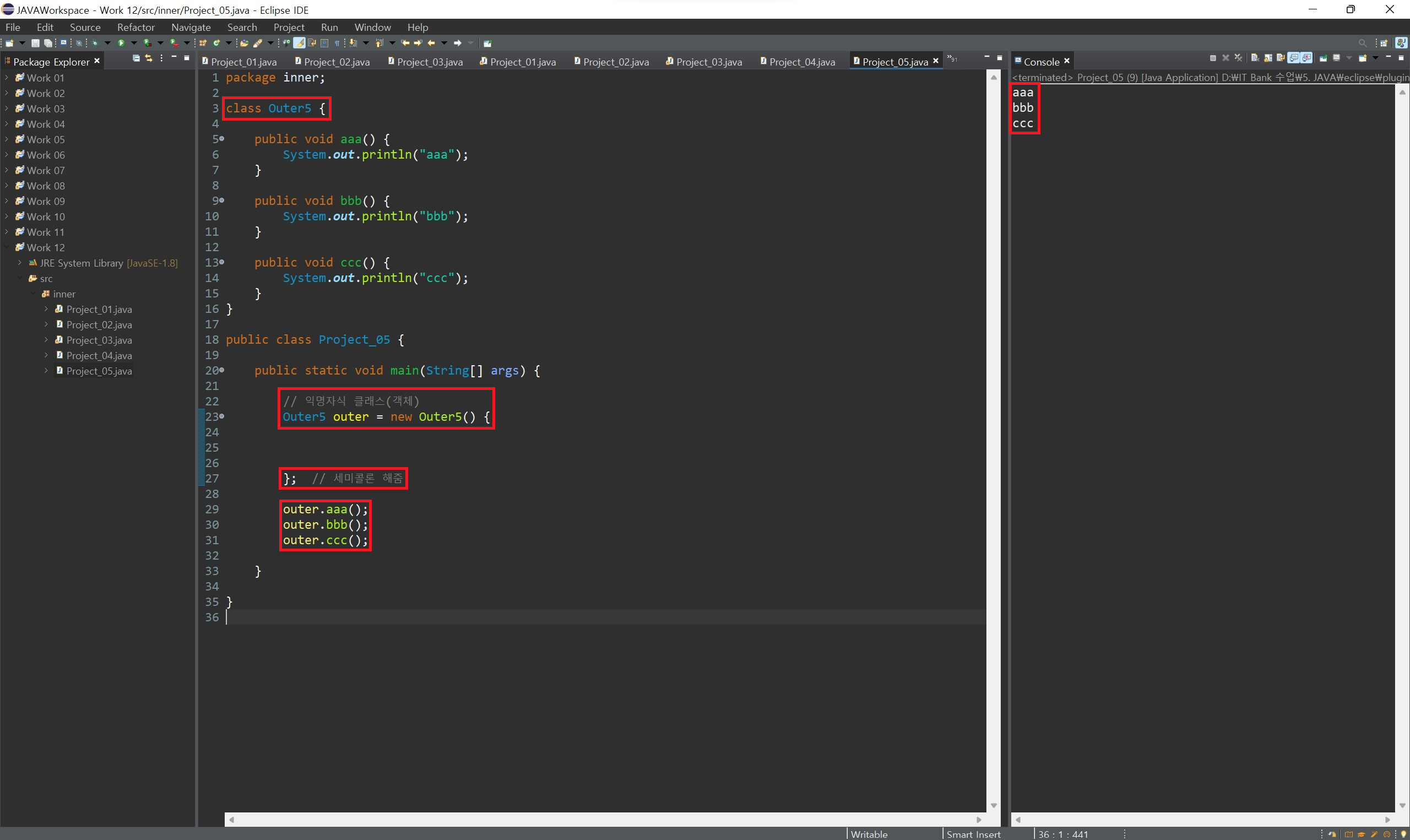Image resolution: width=1410 pixels, height=840 pixels.
Task: Click the Debug bug icon in the toolbar
Action: point(95,43)
